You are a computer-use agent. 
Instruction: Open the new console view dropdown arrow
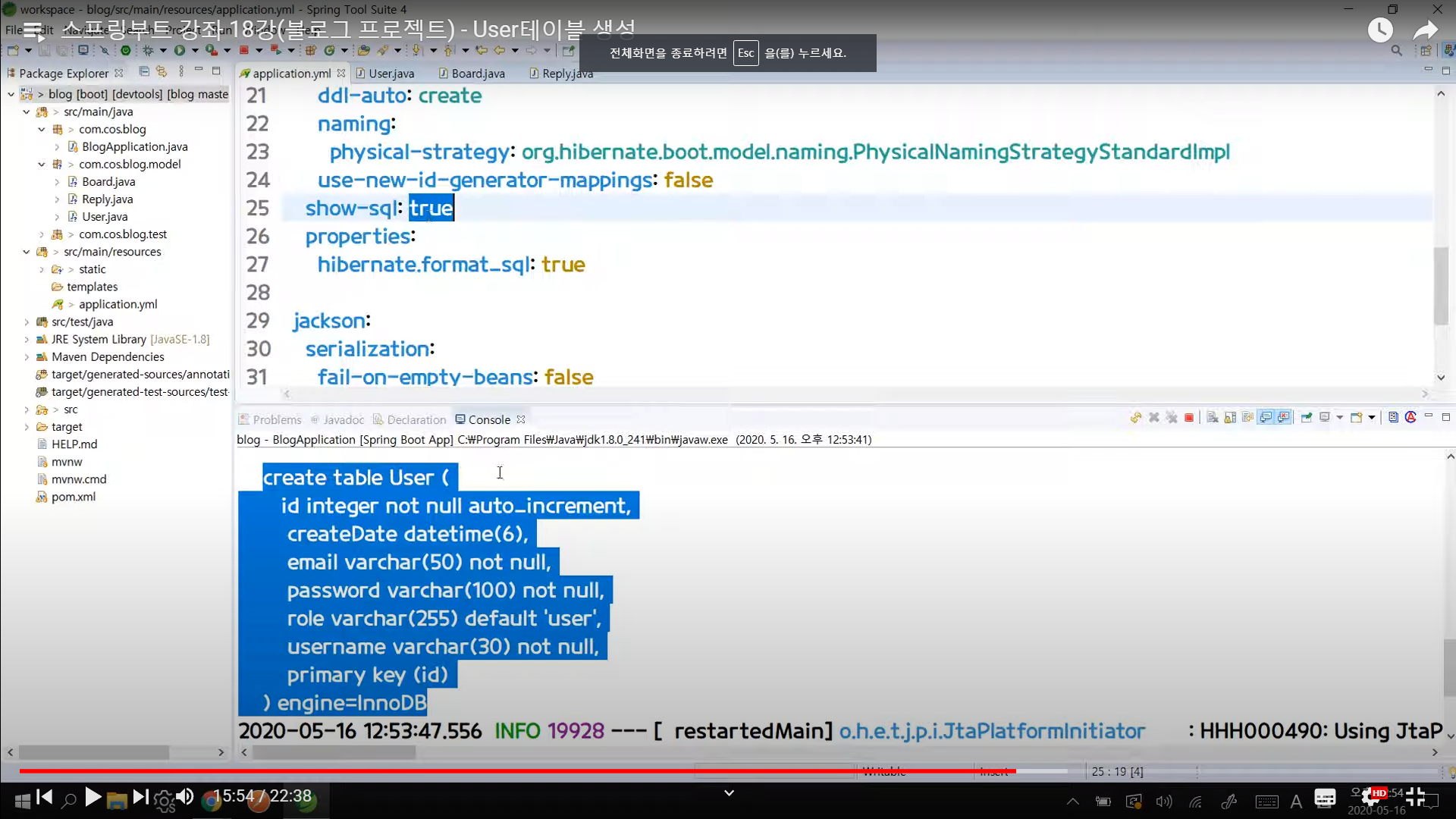tap(1372, 418)
